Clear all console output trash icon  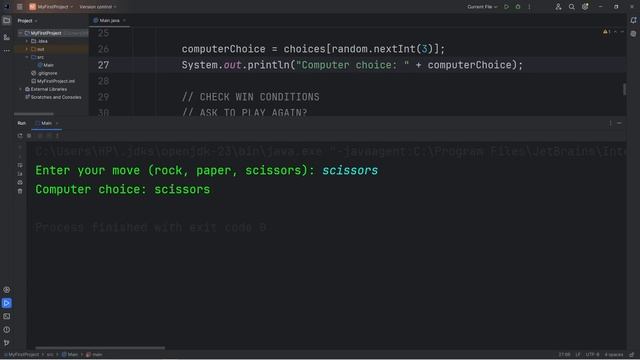click(x=20, y=191)
